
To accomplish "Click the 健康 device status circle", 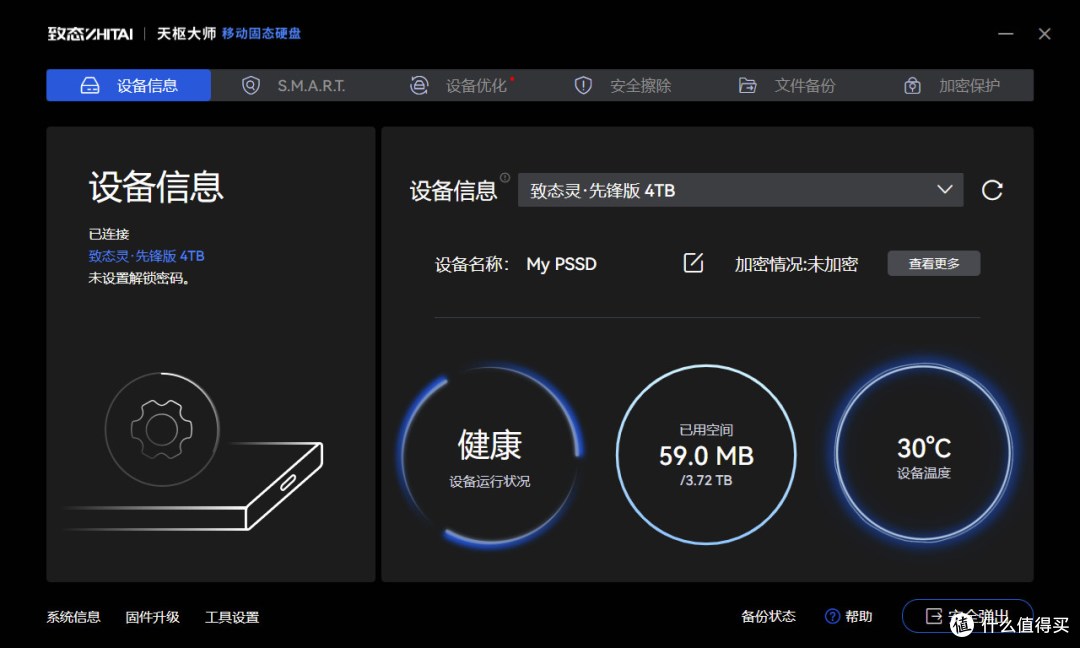I will point(490,455).
